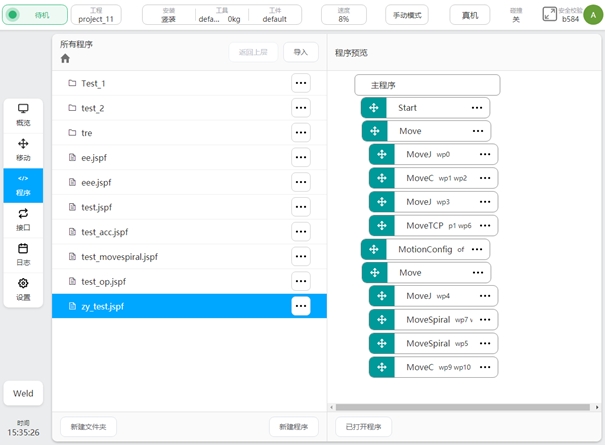This screenshot has width=605, height=445.
Task: Click the 导入 import button
Action: point(300,52)
